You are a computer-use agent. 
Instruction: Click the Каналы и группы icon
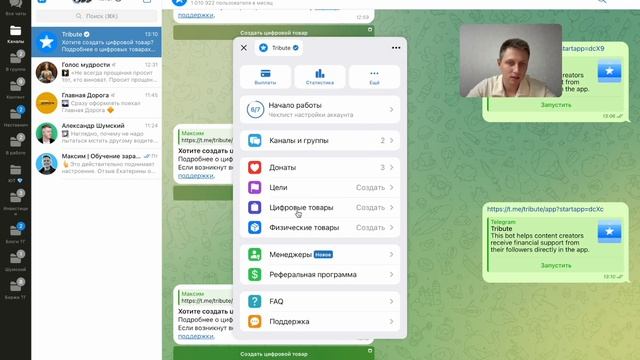click(x=255, y=140)
